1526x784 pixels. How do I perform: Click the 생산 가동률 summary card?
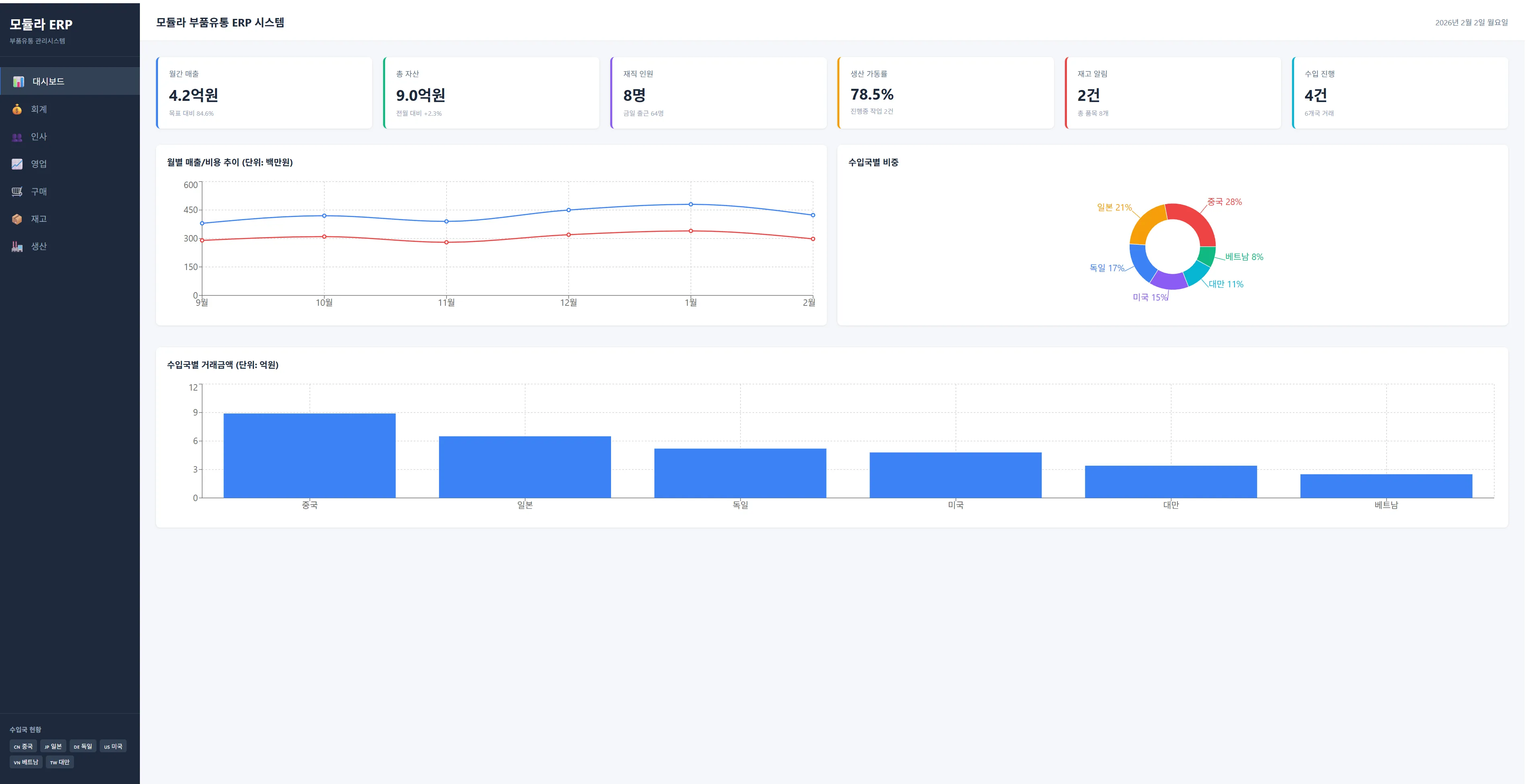[946, 93]
